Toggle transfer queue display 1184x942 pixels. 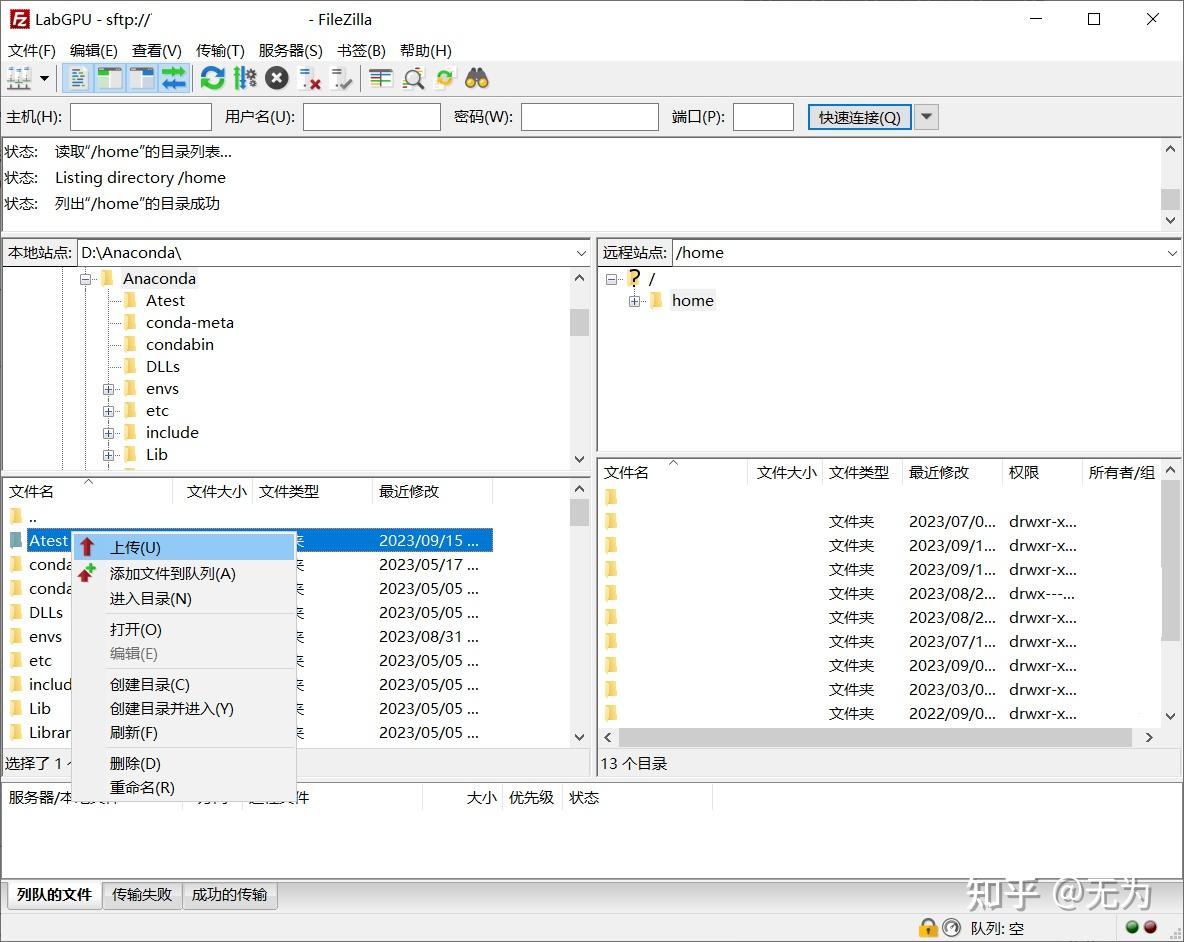174,78
